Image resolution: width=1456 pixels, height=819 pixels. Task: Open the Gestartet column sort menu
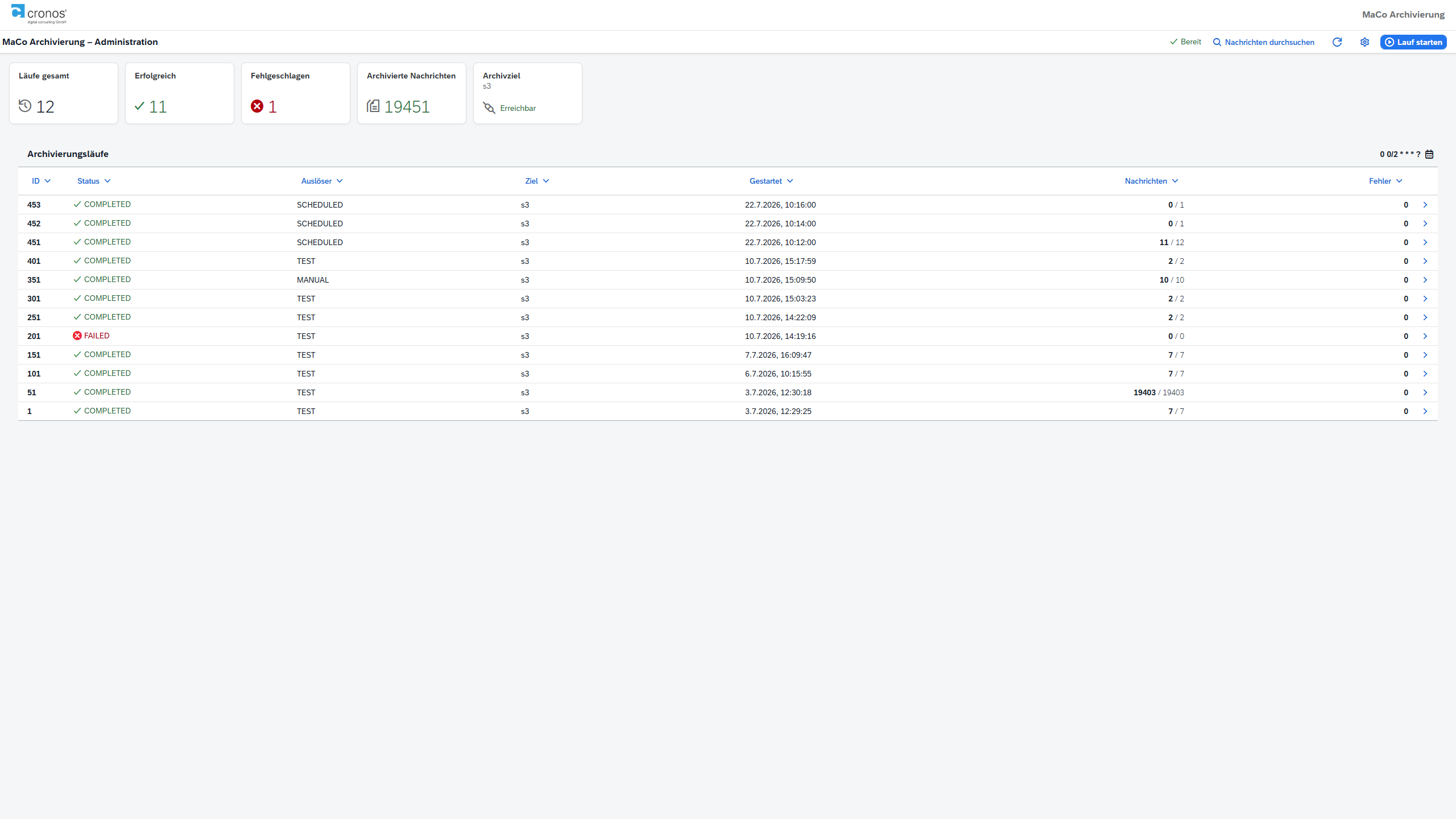click(771, 181)
